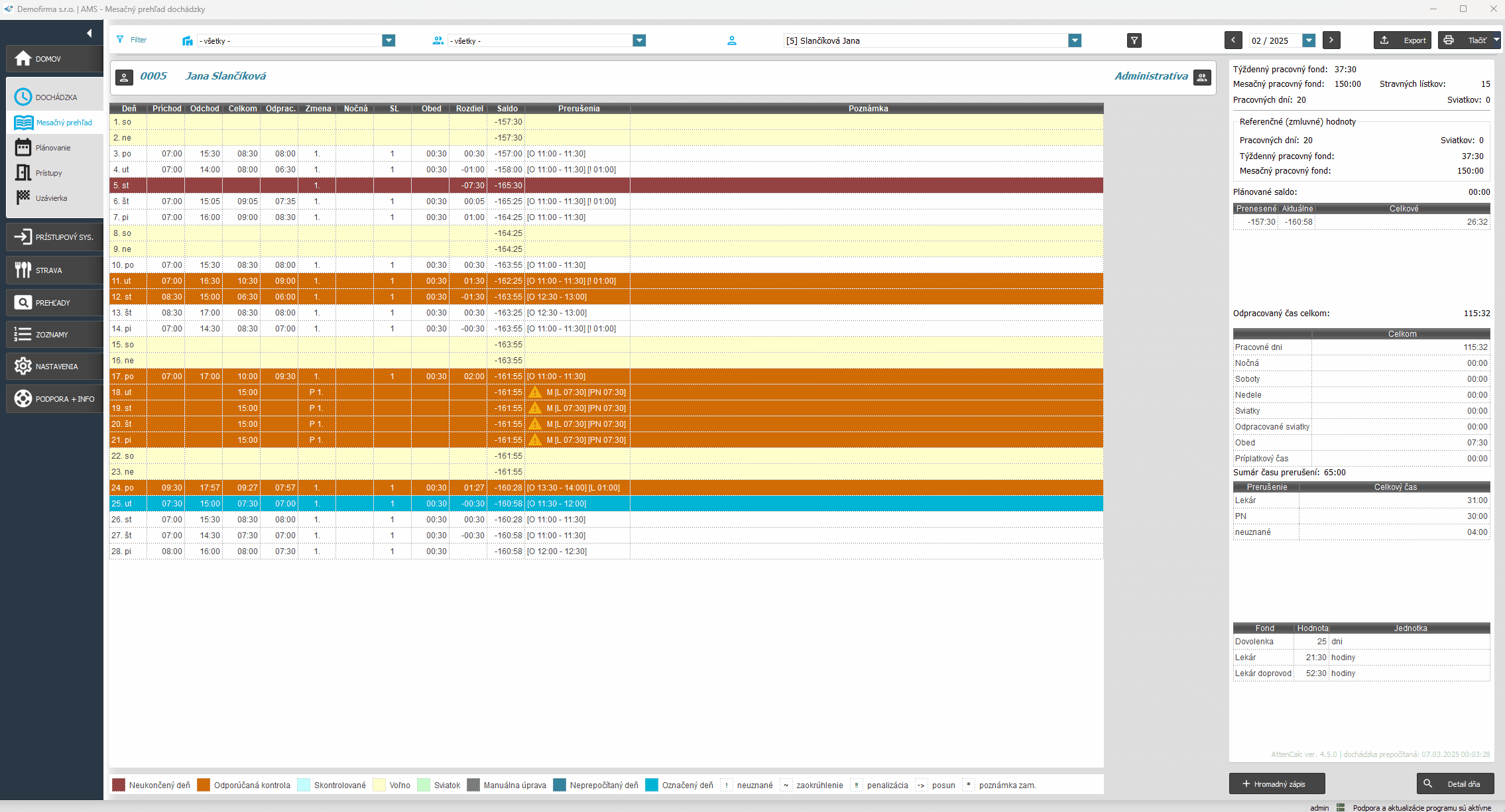Click the Hromadný zápis button
The width and height of the screenshot is (1505, 812).
1276,783
